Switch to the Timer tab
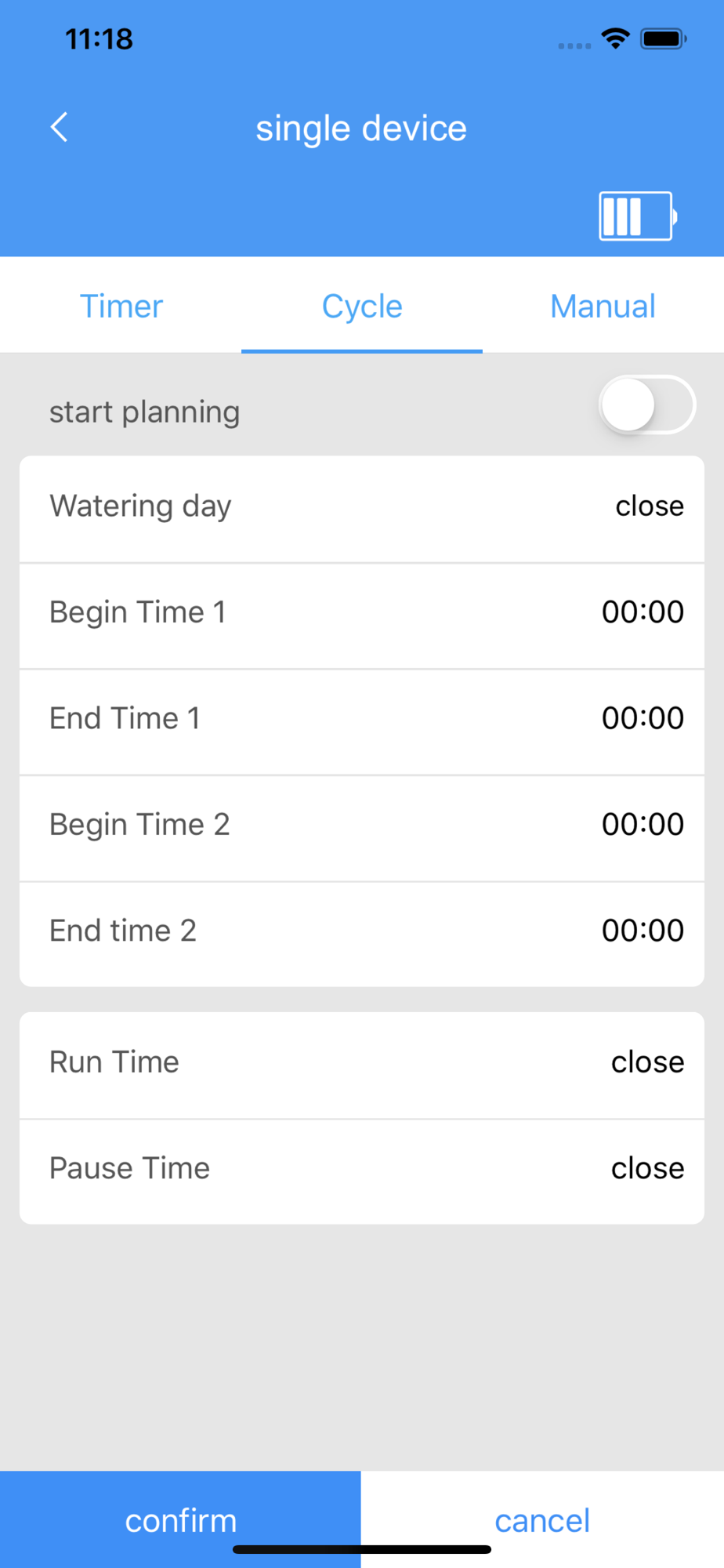 tap(121, 306)
